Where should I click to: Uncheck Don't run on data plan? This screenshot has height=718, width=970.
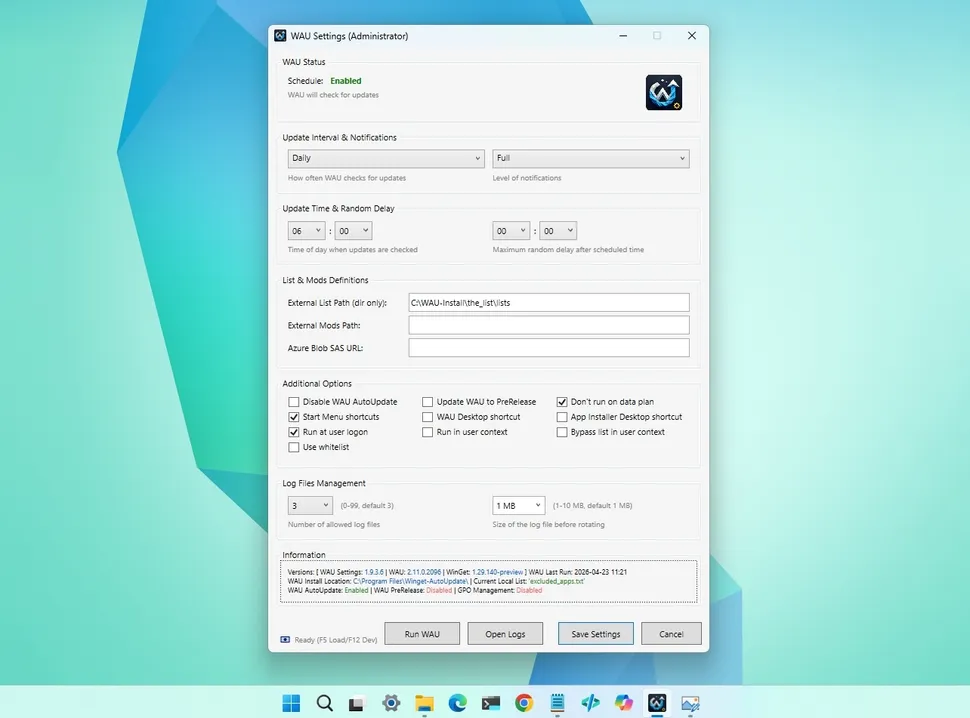(x=562, y=402)
